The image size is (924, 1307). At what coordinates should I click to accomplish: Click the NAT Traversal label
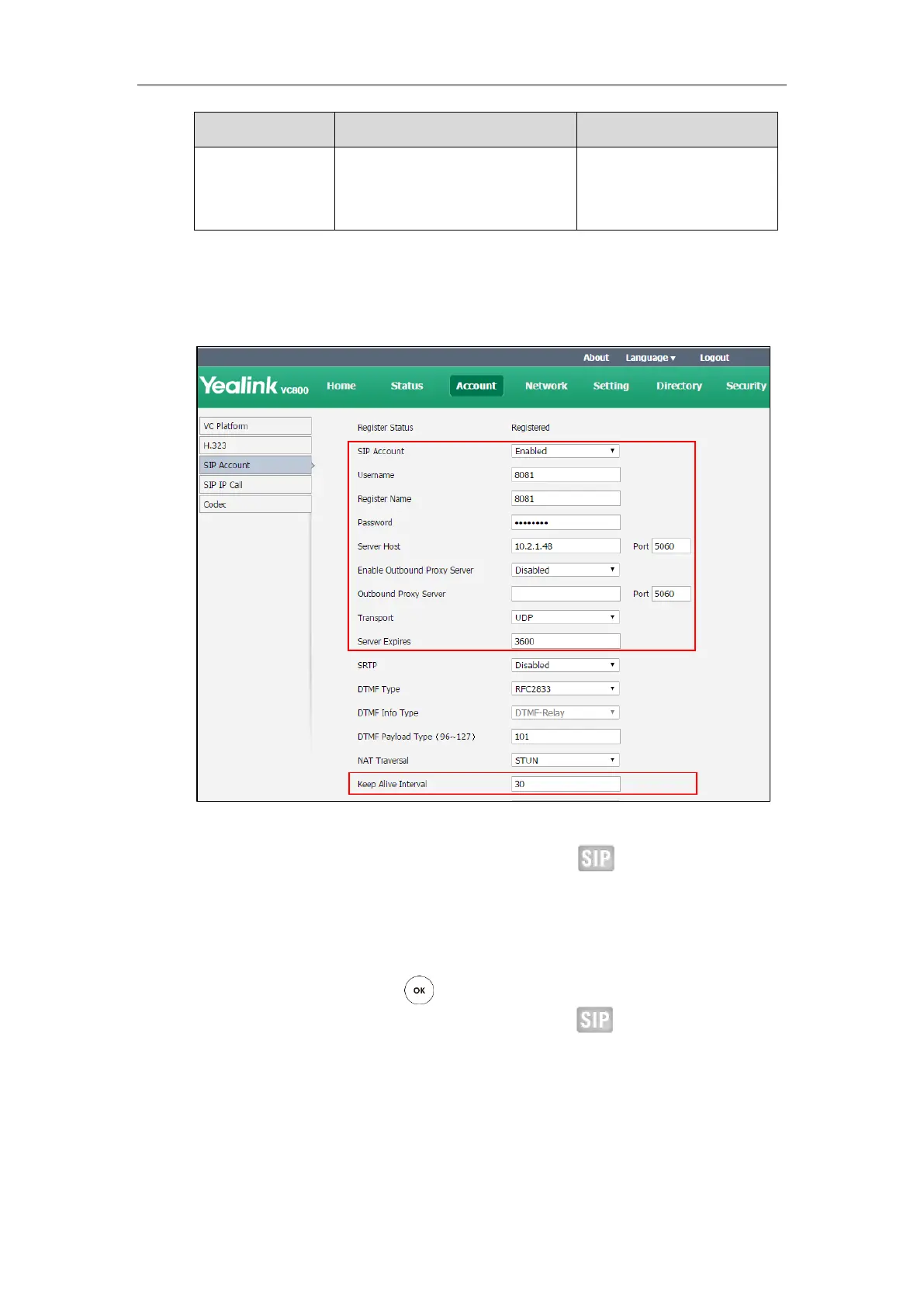382,761
